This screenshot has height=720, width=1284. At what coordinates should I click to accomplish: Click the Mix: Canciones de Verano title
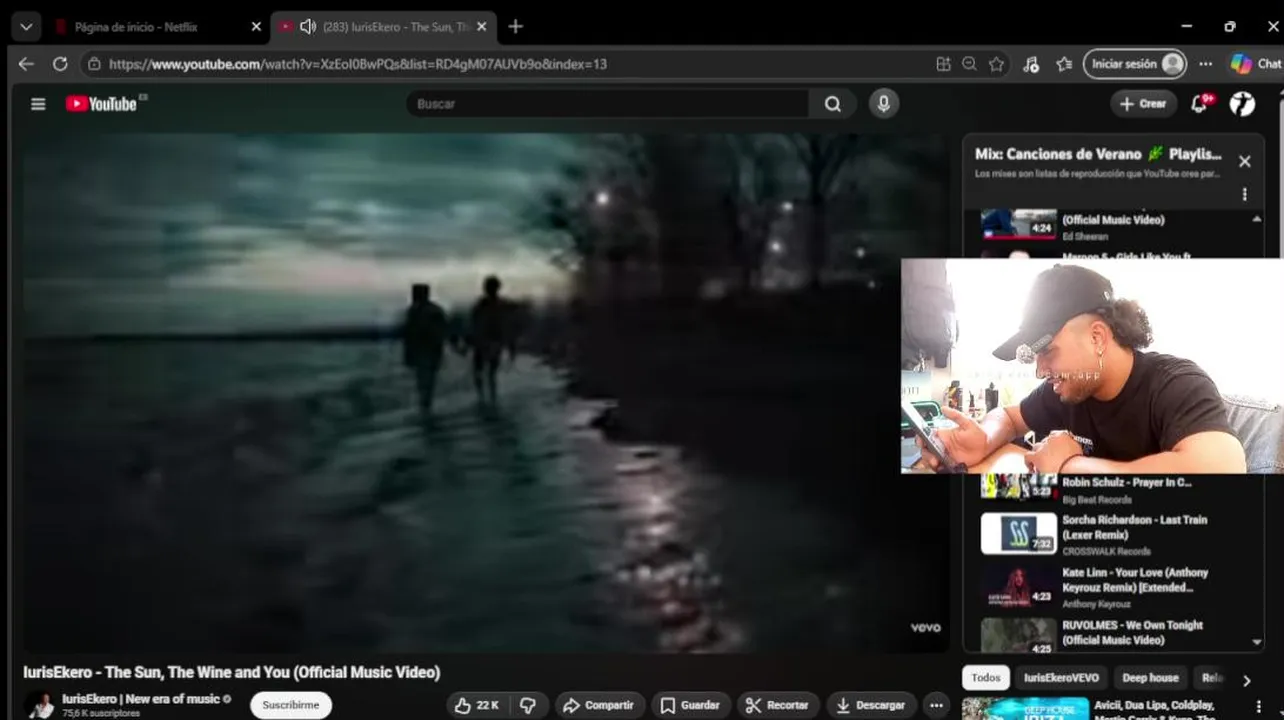1098,154
